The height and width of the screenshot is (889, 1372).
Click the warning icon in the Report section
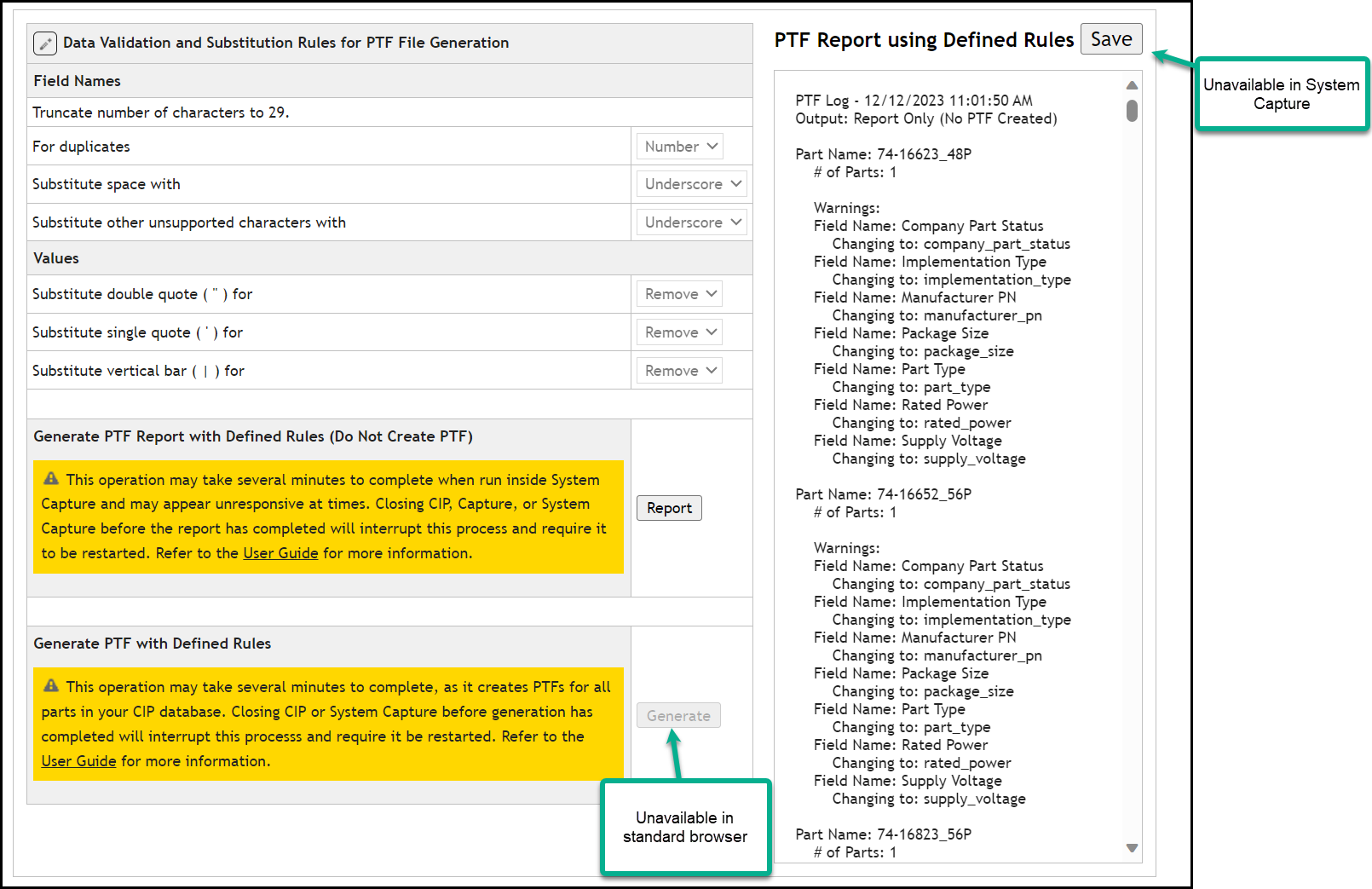[x=50, y=479]
